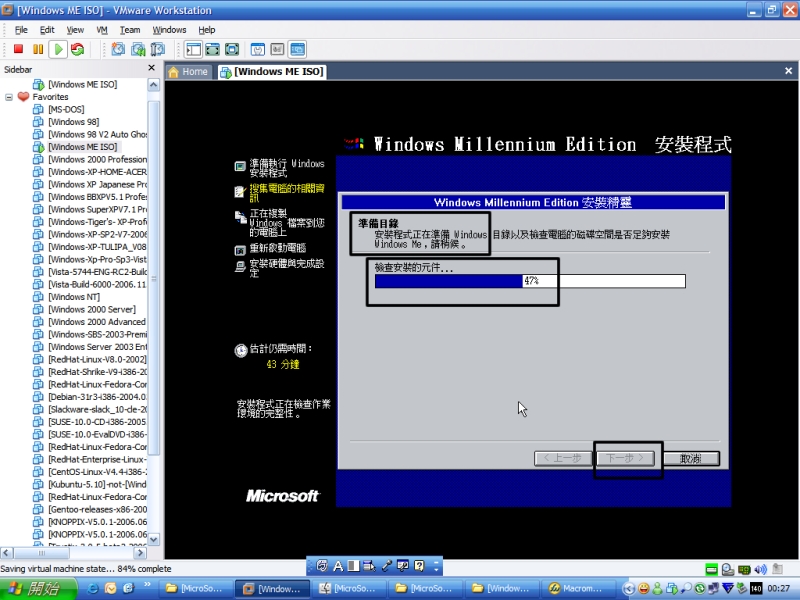Click the Take Snapshot toolbar icon
This screenshot has width=800, height=600.
point(118,49)
